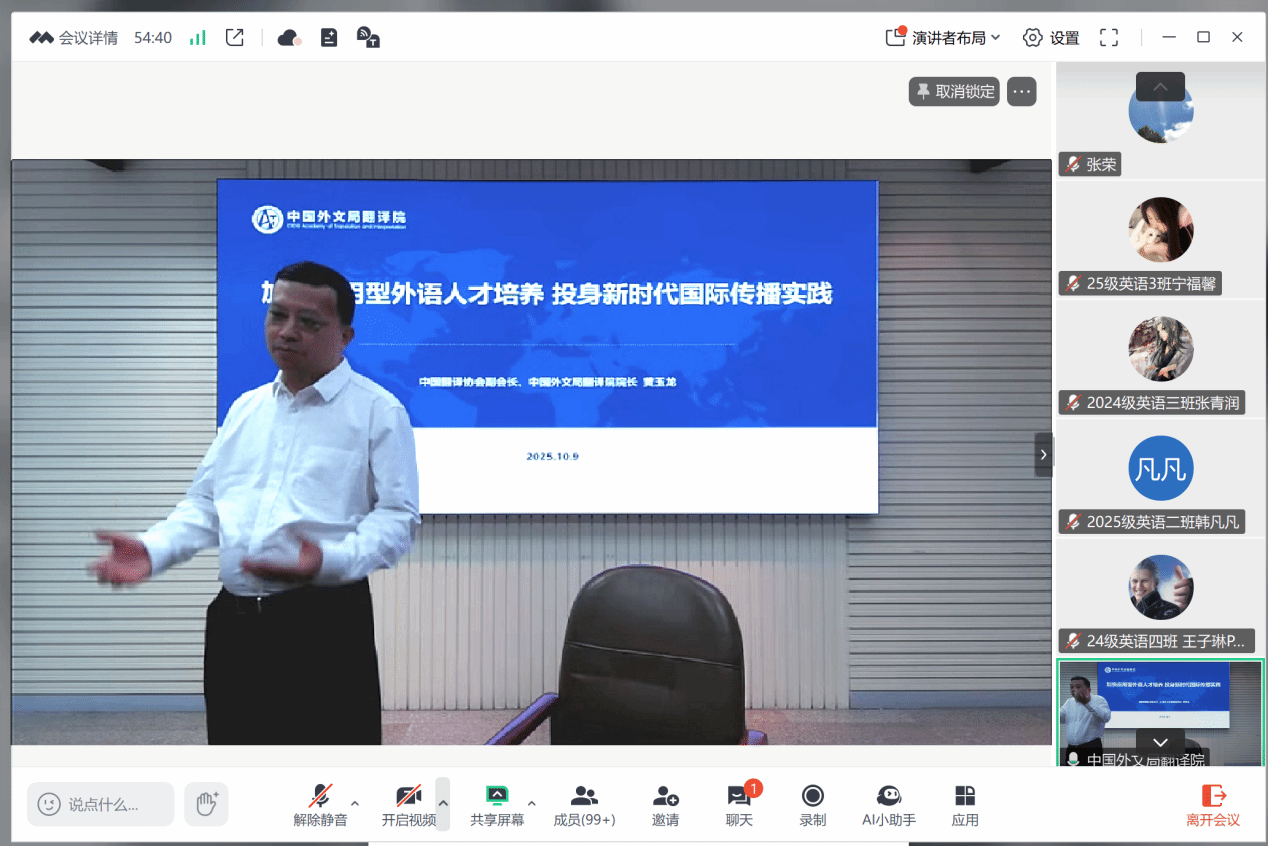Launch the AI小助手 assistant
The width and height of the screenshot is (1268, 846).
888,805
